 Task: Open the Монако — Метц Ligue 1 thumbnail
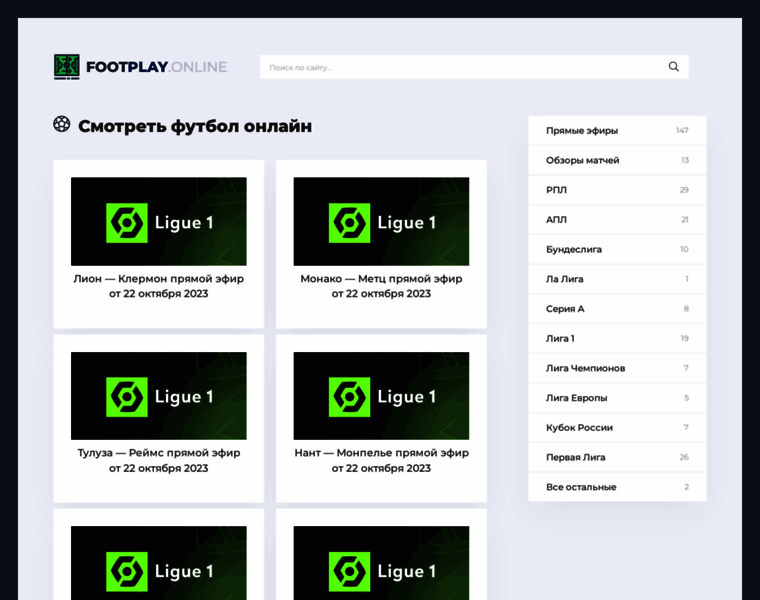click(381, 221)
